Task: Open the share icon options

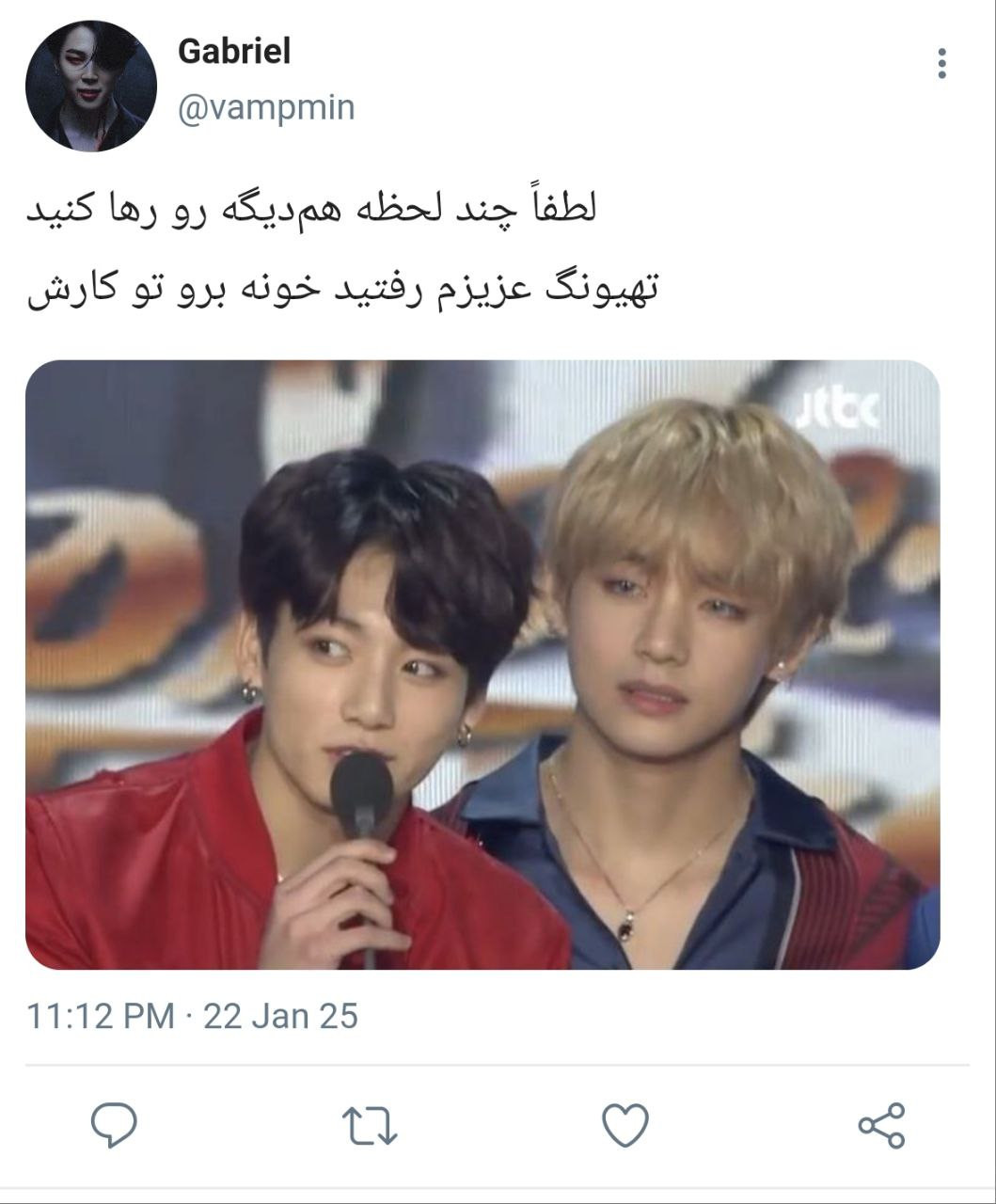Action: 881,1125
